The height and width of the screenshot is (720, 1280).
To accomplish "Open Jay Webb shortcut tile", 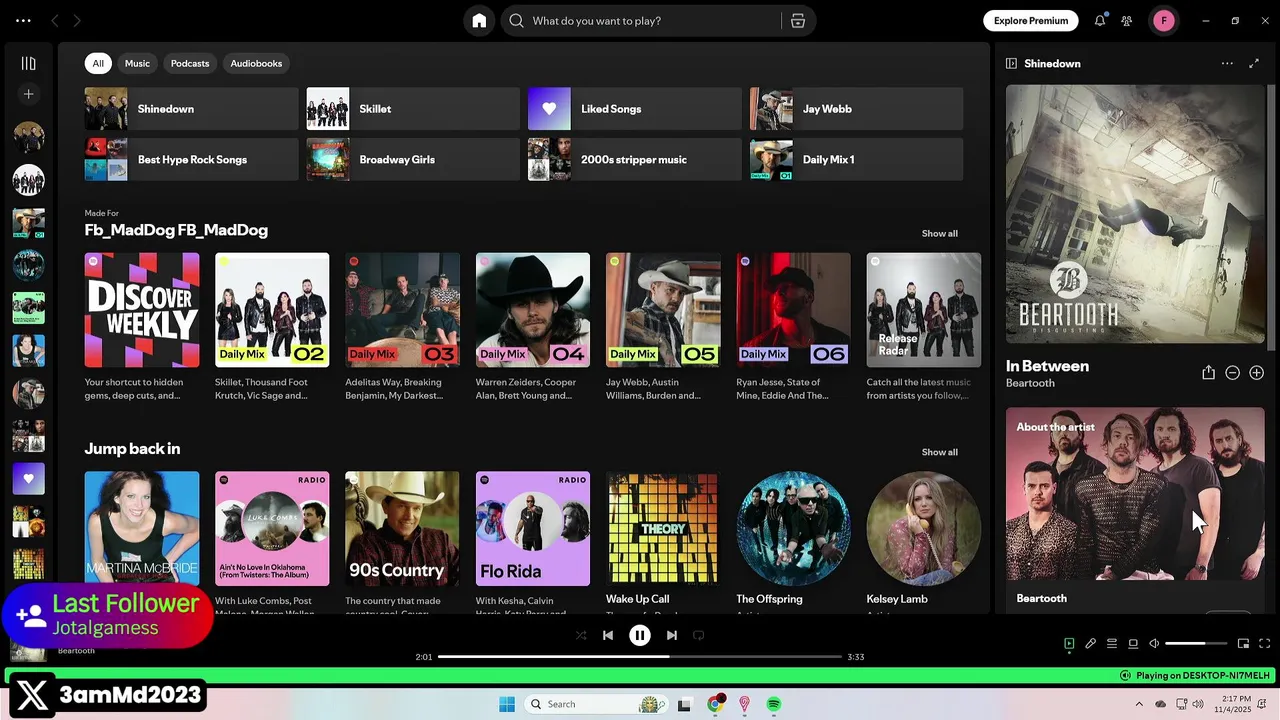I will coord(857,109).
